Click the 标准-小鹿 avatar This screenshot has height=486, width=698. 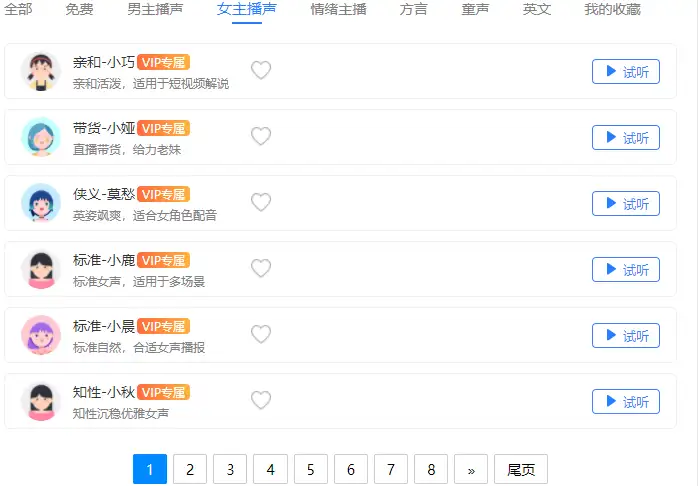coord(41,269)
